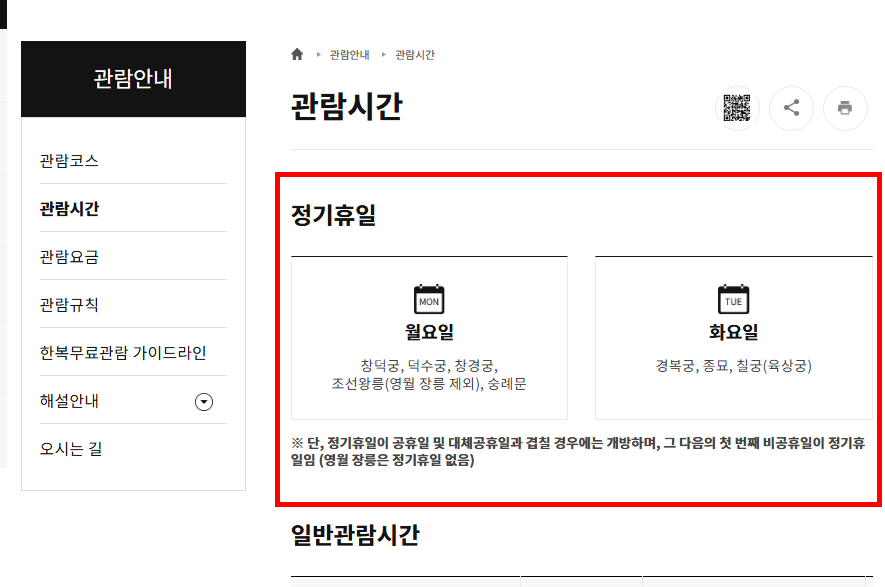
Task: Select the TUE calendar icon under 정기휴일
Action: pyautogui.click(x=732, y=298)
